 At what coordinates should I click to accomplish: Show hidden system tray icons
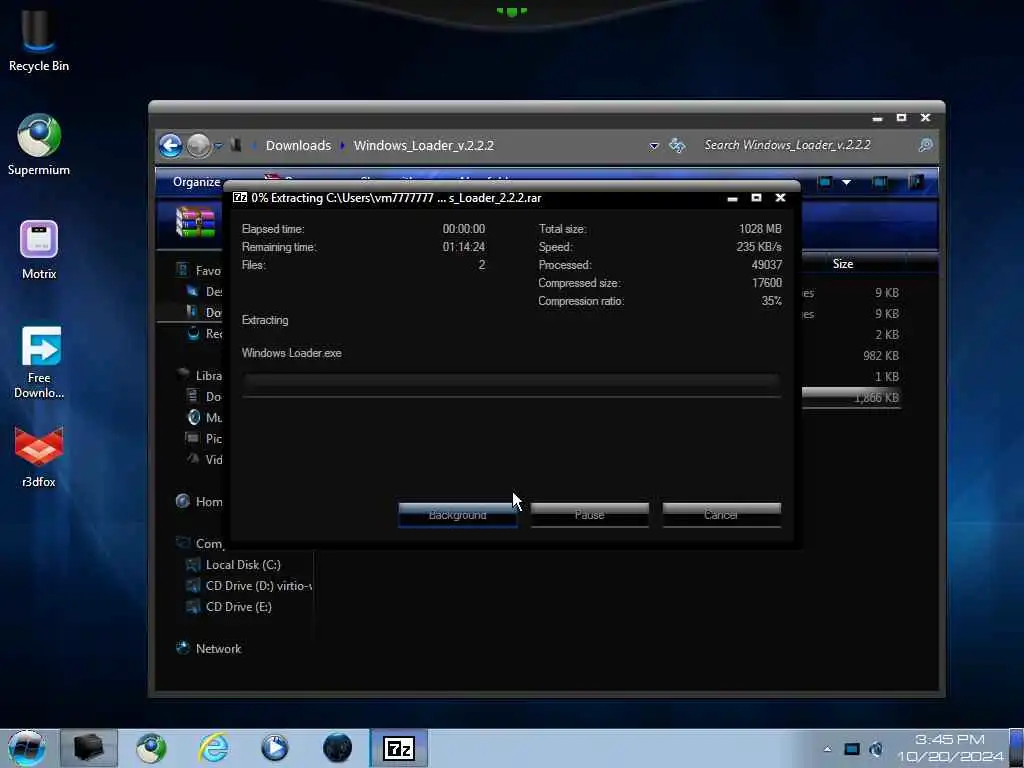[827, 749]
